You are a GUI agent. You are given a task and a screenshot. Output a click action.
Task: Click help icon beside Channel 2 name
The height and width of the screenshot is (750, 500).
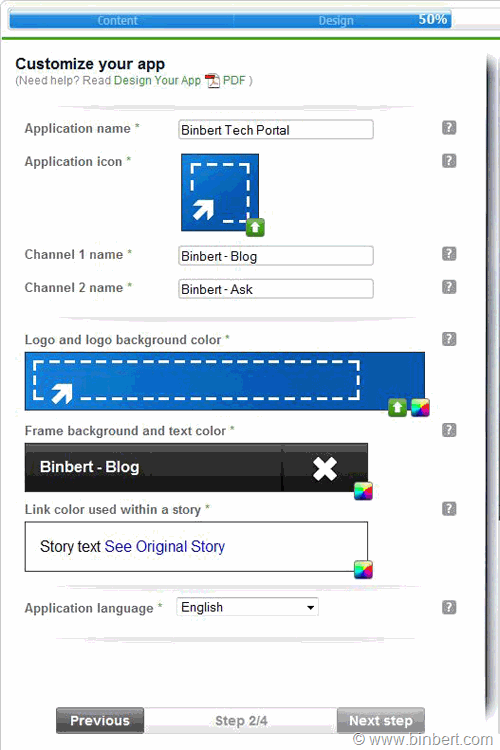[449, 287]
